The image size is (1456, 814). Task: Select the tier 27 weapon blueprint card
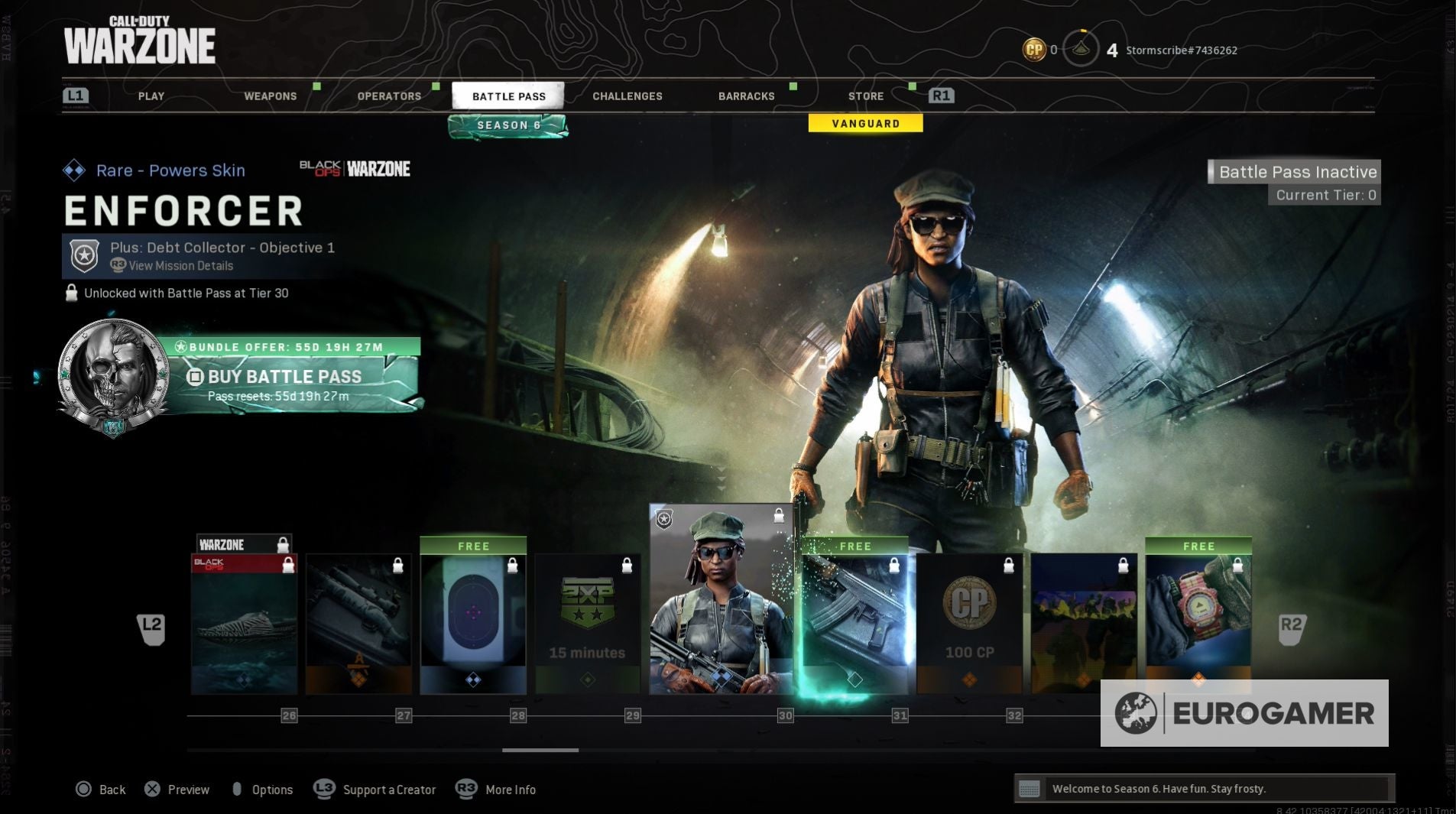(358, 624)
